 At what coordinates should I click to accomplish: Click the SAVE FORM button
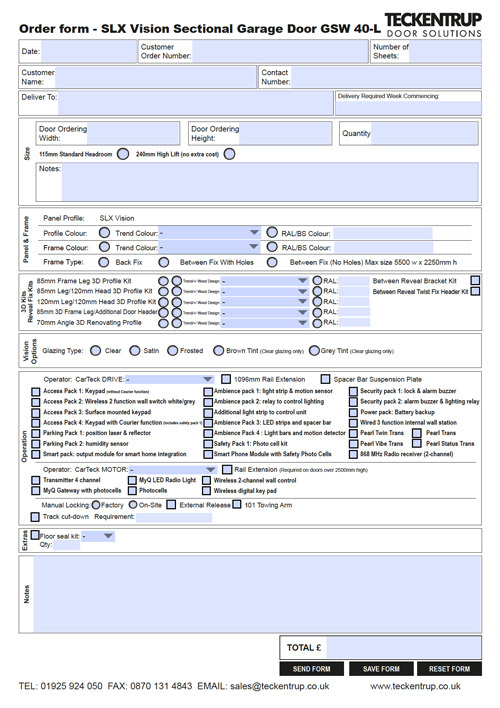tap(381, 669)
